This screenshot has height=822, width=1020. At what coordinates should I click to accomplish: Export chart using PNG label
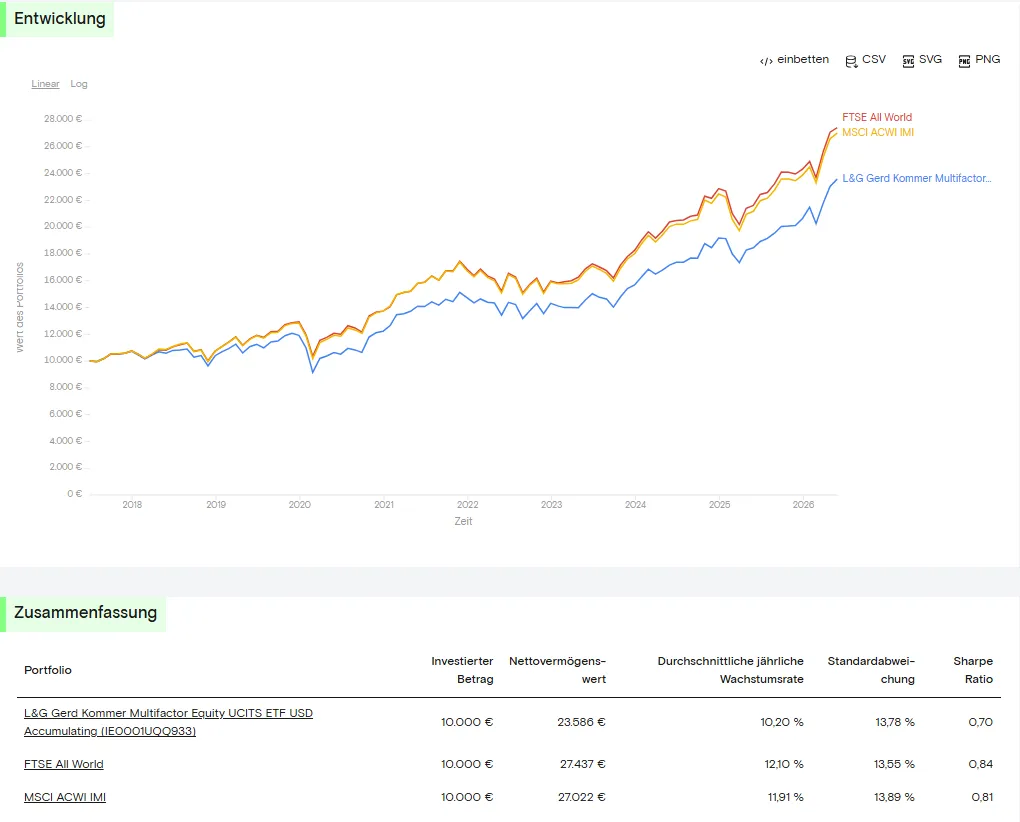click(987, 59)
